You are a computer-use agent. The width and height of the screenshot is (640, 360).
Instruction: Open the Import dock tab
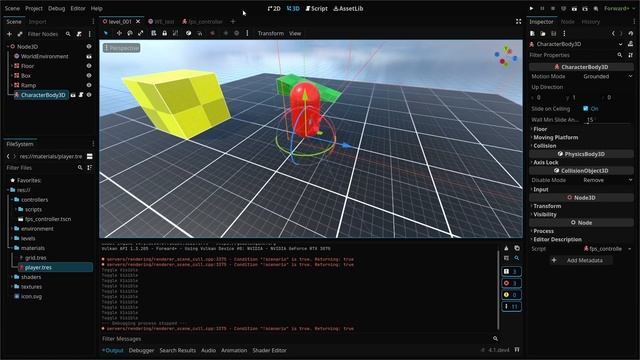(x=38, y=22)
